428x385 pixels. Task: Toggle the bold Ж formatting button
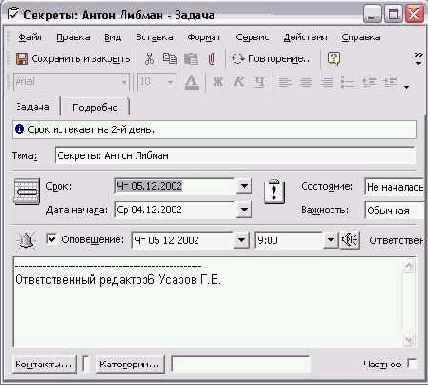point(218,82)
